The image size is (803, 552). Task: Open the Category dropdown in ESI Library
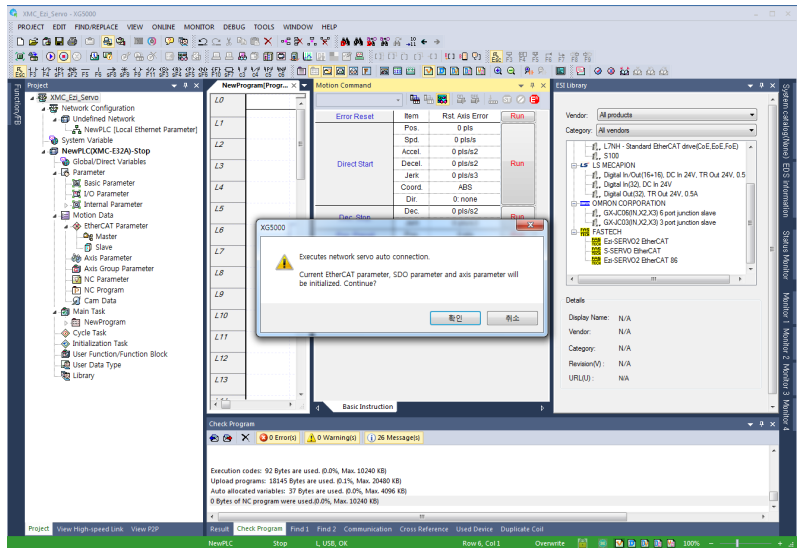click(676, 130)
